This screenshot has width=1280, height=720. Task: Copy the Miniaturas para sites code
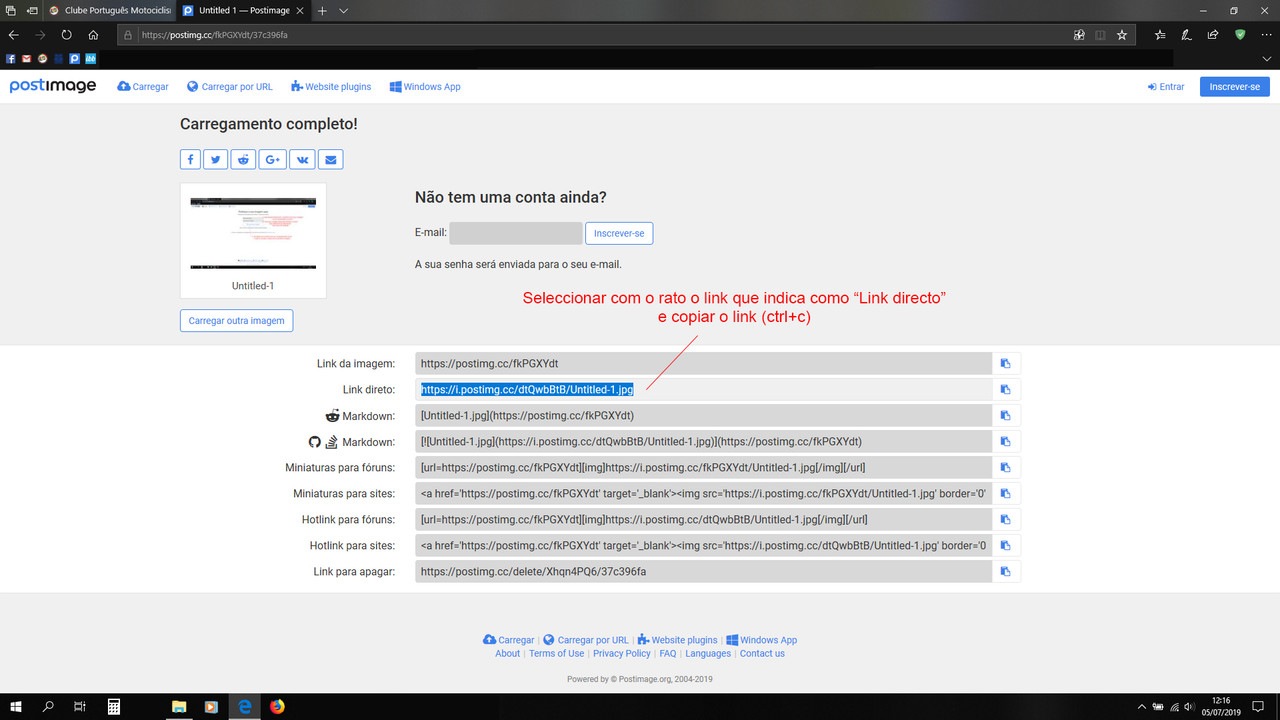click(1006, 493)
